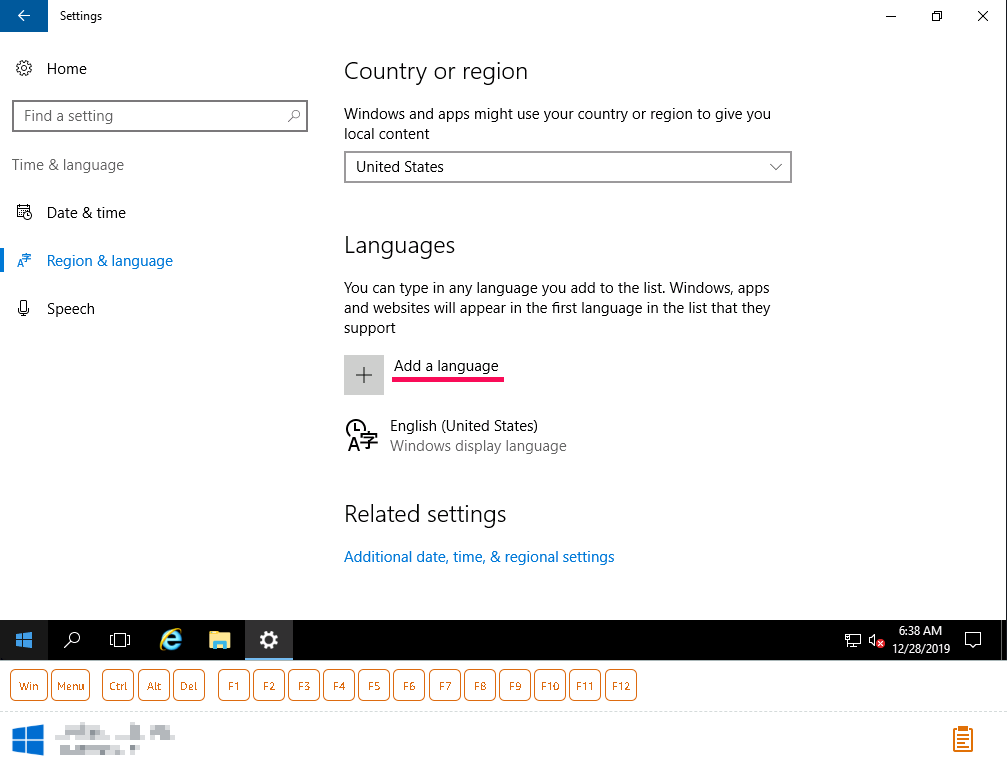1007x768 pixels.
Task: Click the English language pack icon
Action: [362, 435]
